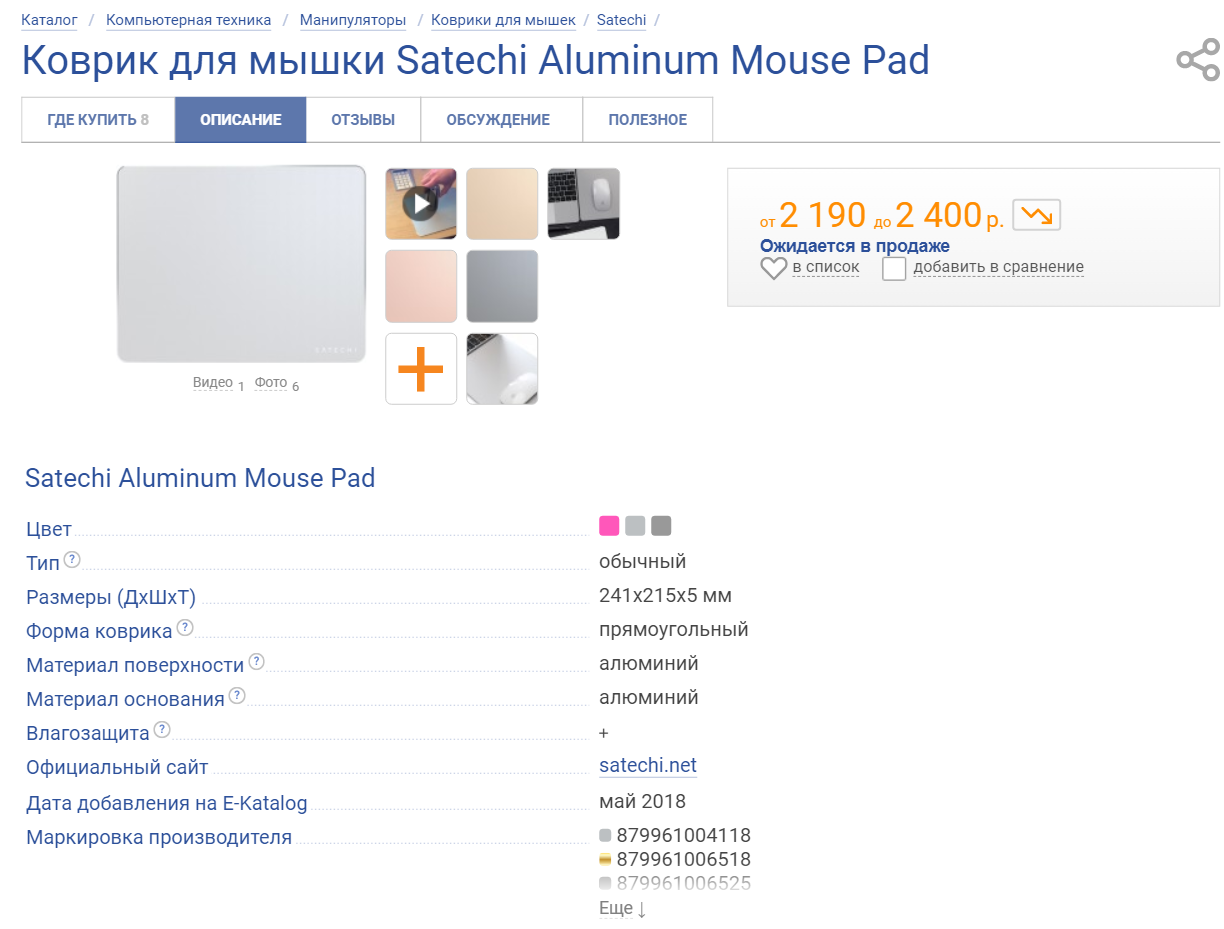Click the orange plus add-photo icon

point(421,369)
